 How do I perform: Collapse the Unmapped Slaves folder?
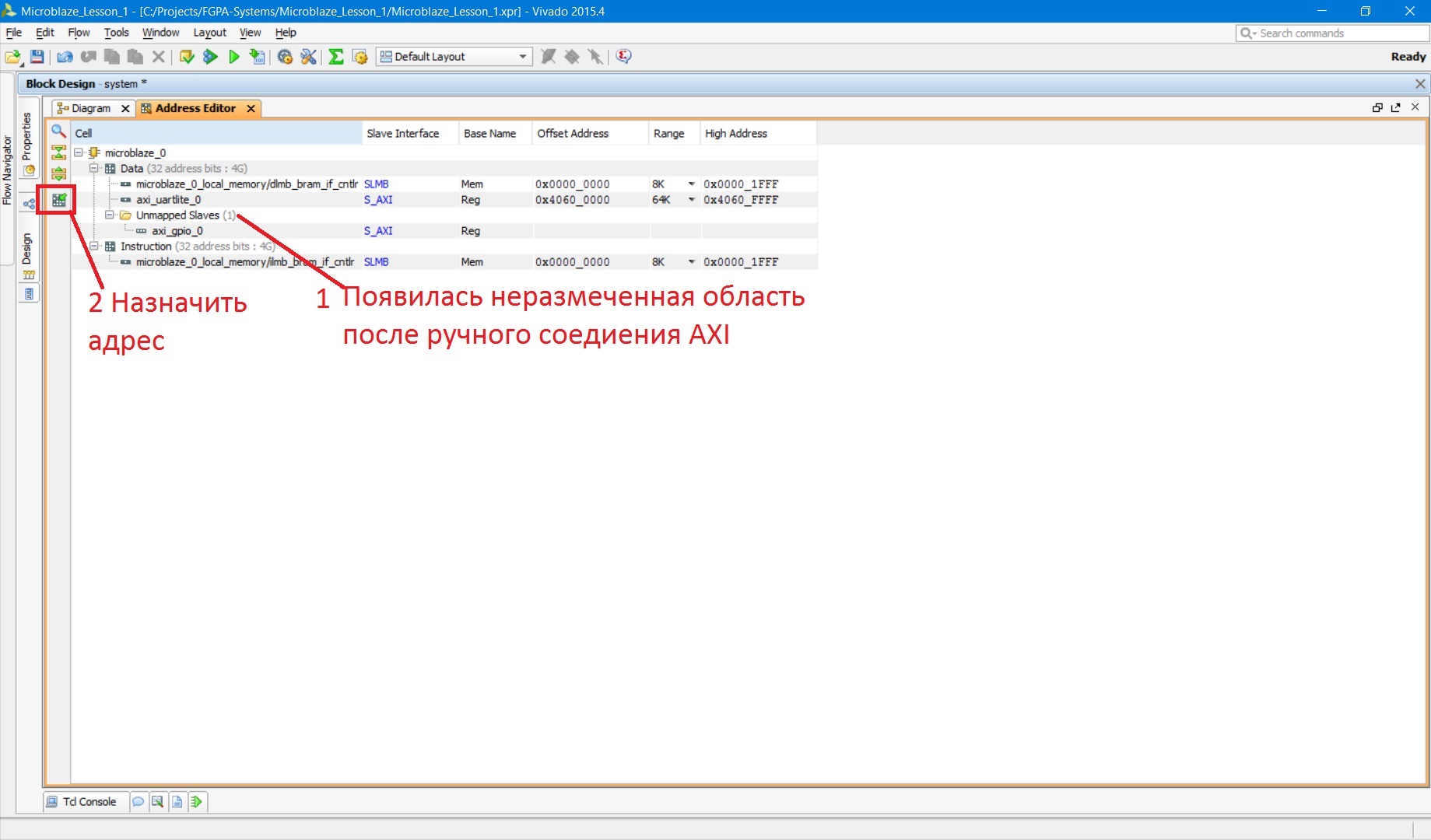coord(110,215)
